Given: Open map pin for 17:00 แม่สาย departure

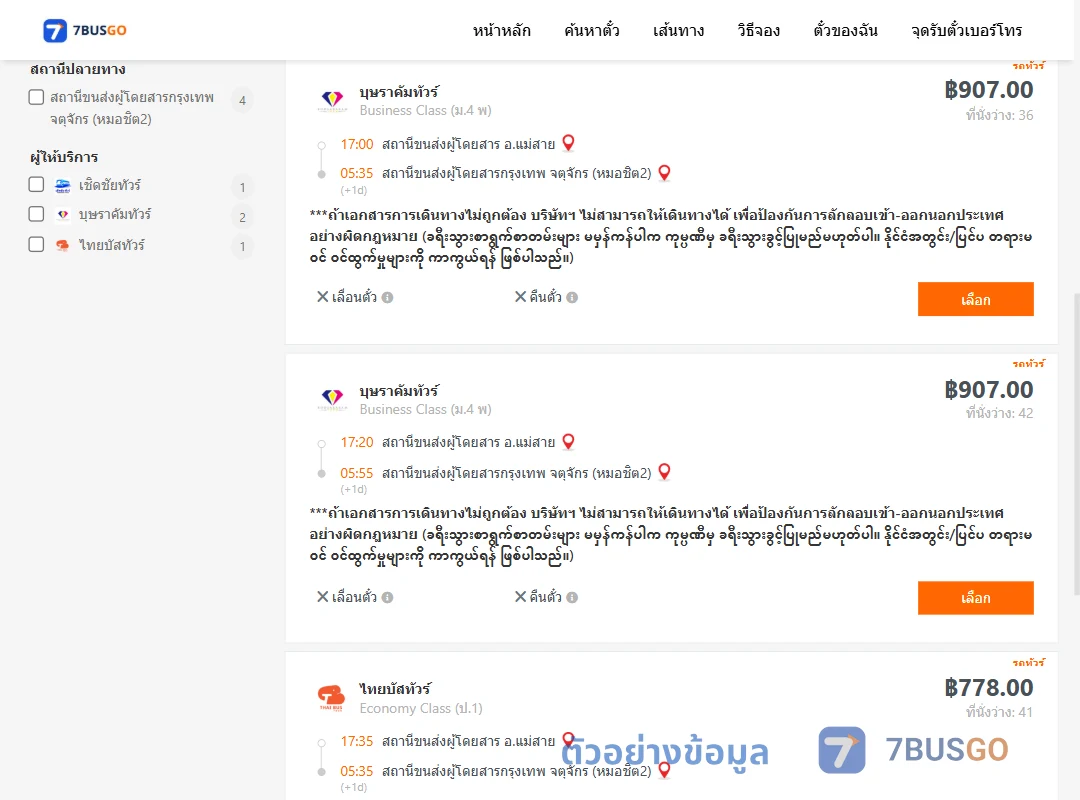Looking at the screenshot, I should [568, 143].
